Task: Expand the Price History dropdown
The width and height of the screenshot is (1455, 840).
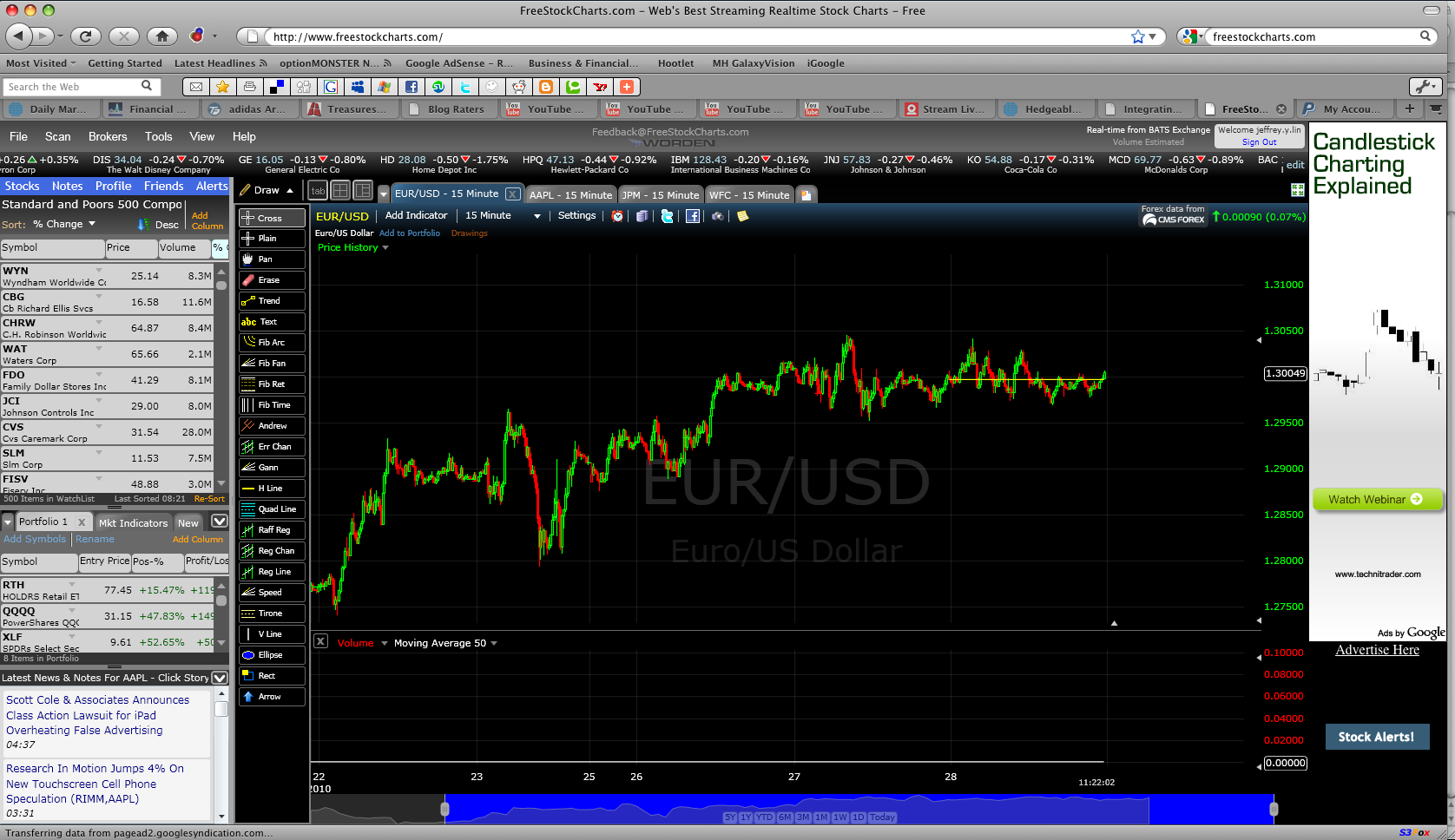Action: tap(385, 248)
